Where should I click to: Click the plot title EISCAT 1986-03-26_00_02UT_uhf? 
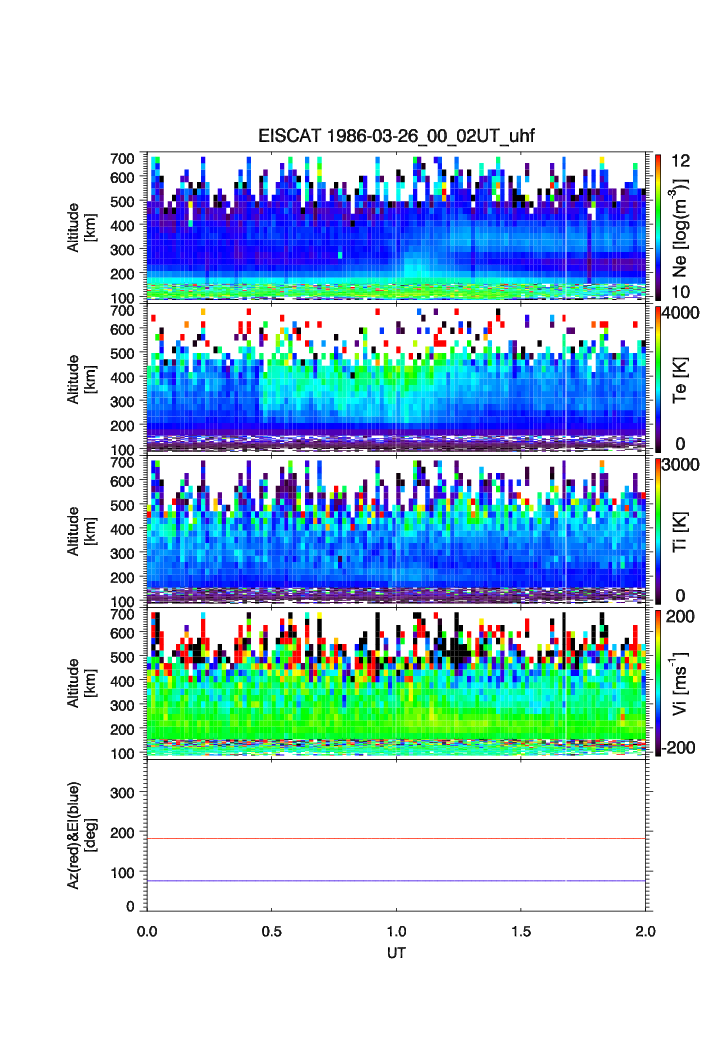click(x=396, y=136)
